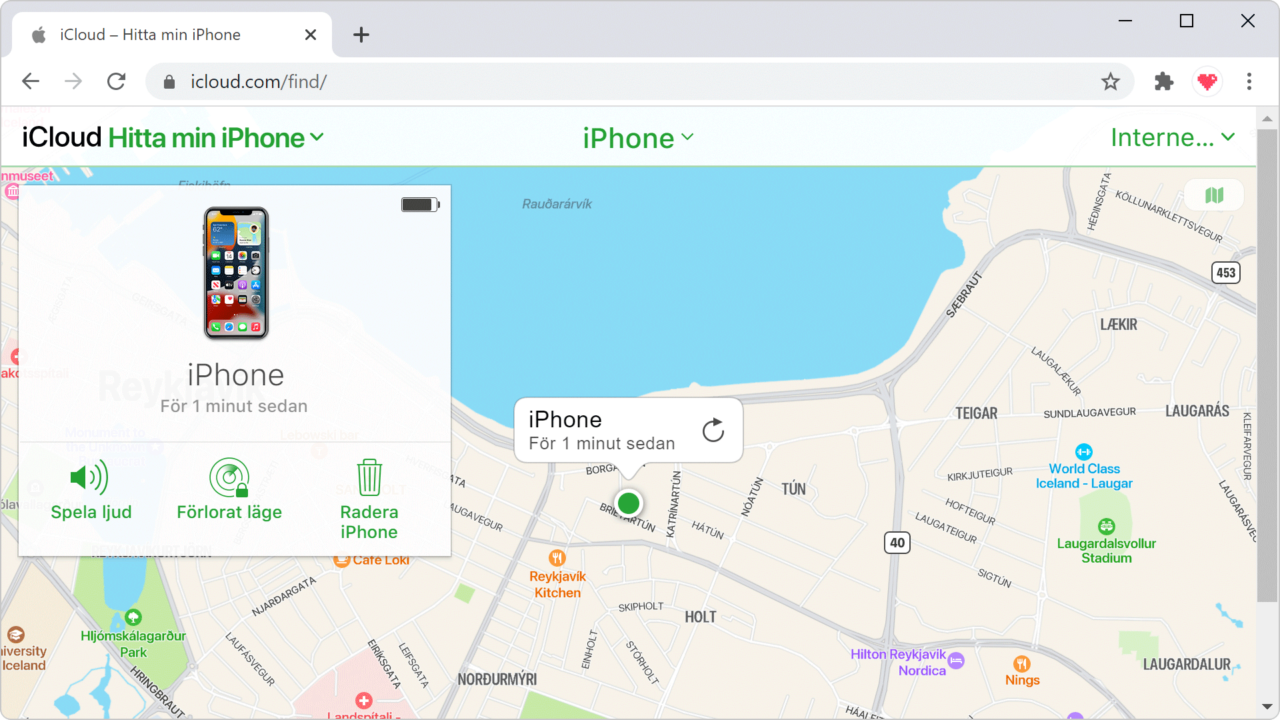Activate the Förlorat läge radar lock icon
Image resolution: width=1280 pixels, height=720 pixels.
tap(229, 477)
